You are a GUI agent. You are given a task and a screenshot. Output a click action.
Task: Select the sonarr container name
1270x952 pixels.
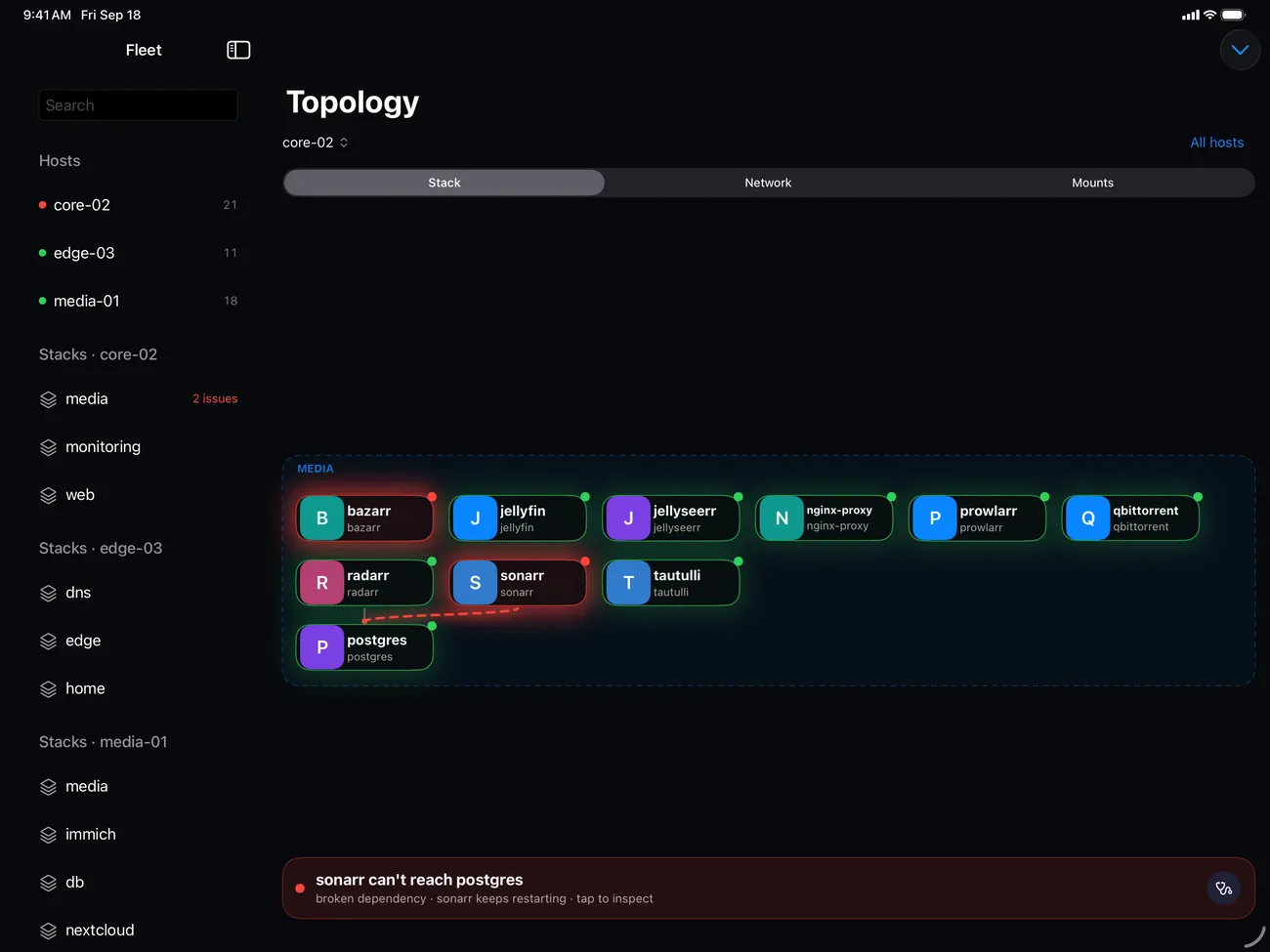tap(522, 575)
